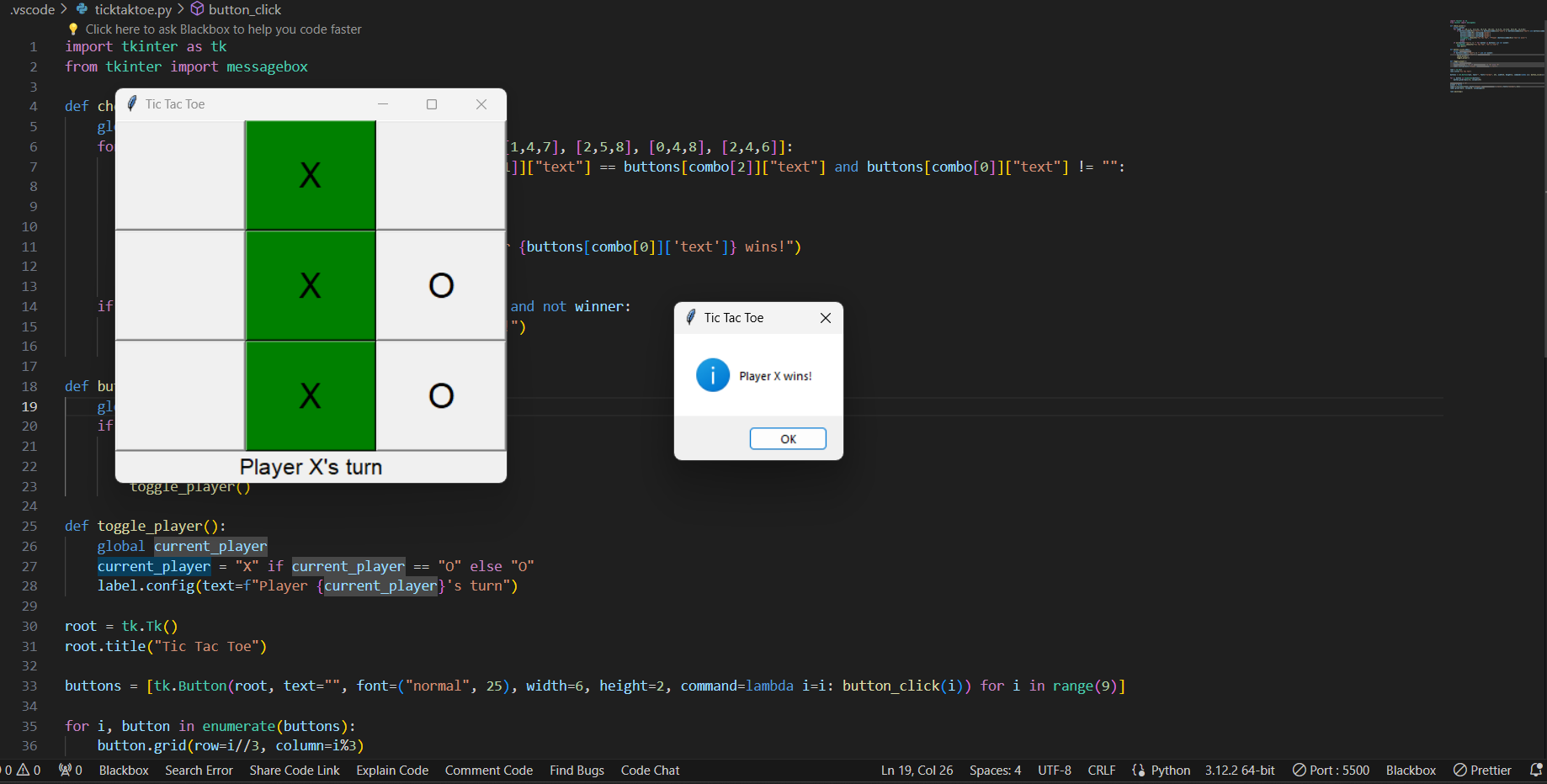Click line number 19 in gutter

point(29,406)
